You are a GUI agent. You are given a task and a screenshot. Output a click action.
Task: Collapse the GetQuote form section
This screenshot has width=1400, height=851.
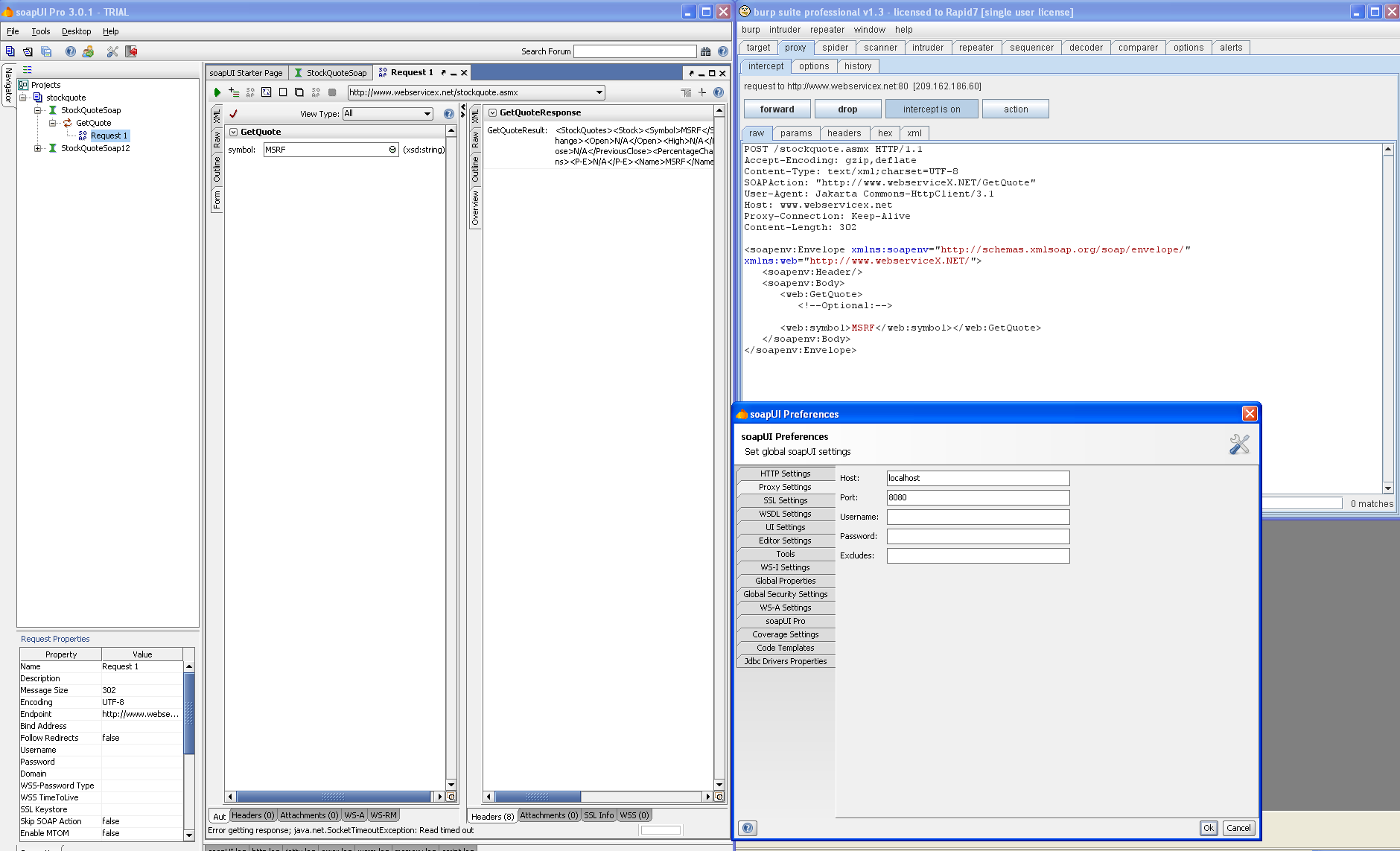233,132
